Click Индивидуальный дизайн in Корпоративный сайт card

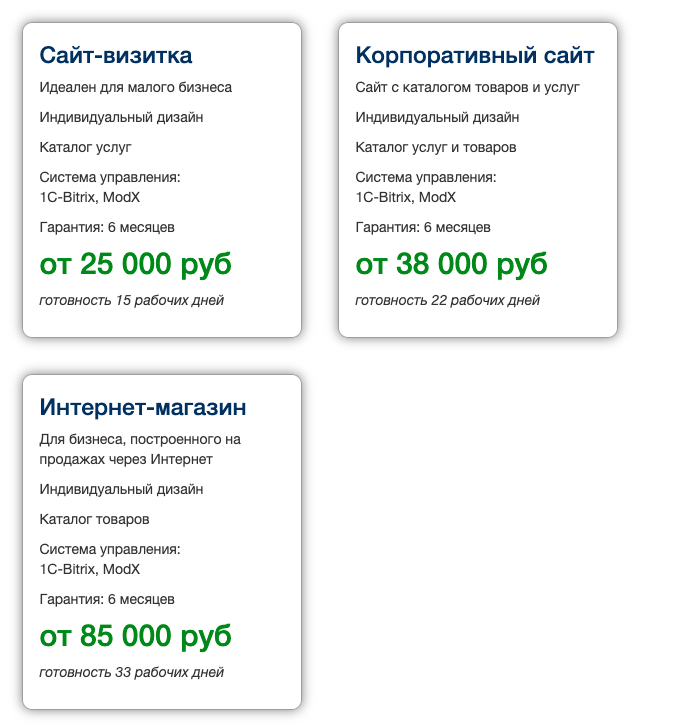click(x=437, y=117)
